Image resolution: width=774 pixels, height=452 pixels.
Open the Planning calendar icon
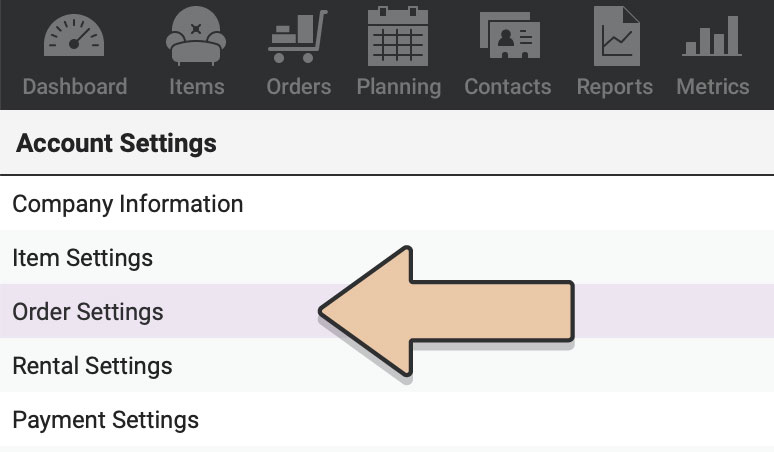point(398,36)
